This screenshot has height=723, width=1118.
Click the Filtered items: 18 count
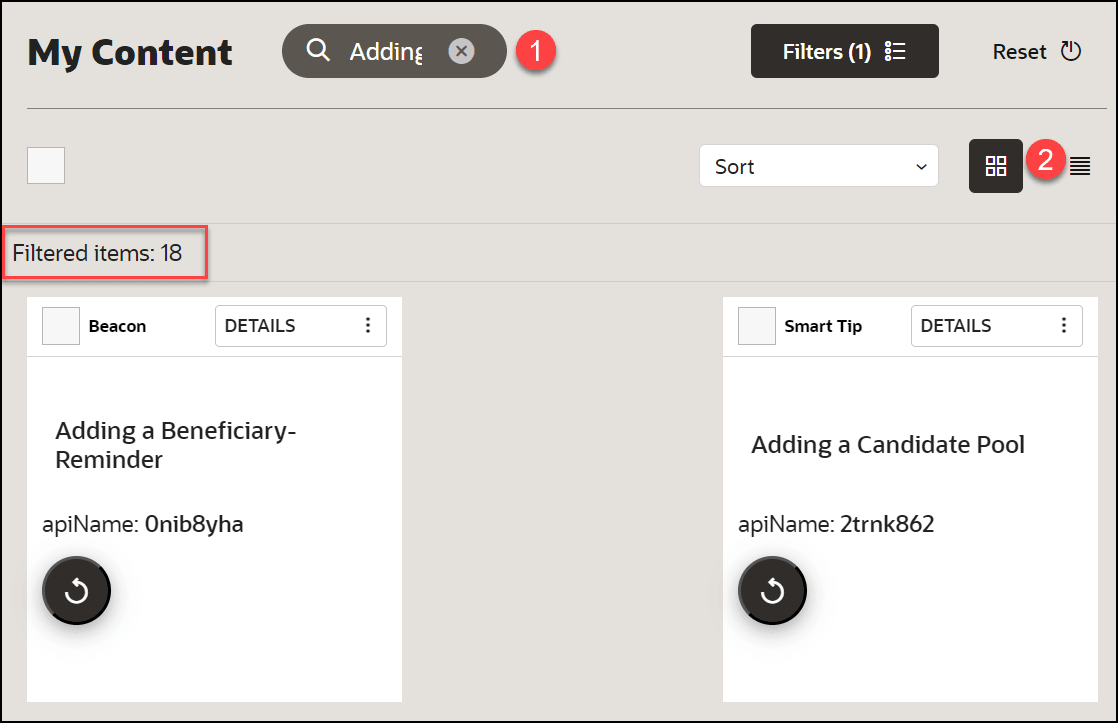click(x=98, y=253)
